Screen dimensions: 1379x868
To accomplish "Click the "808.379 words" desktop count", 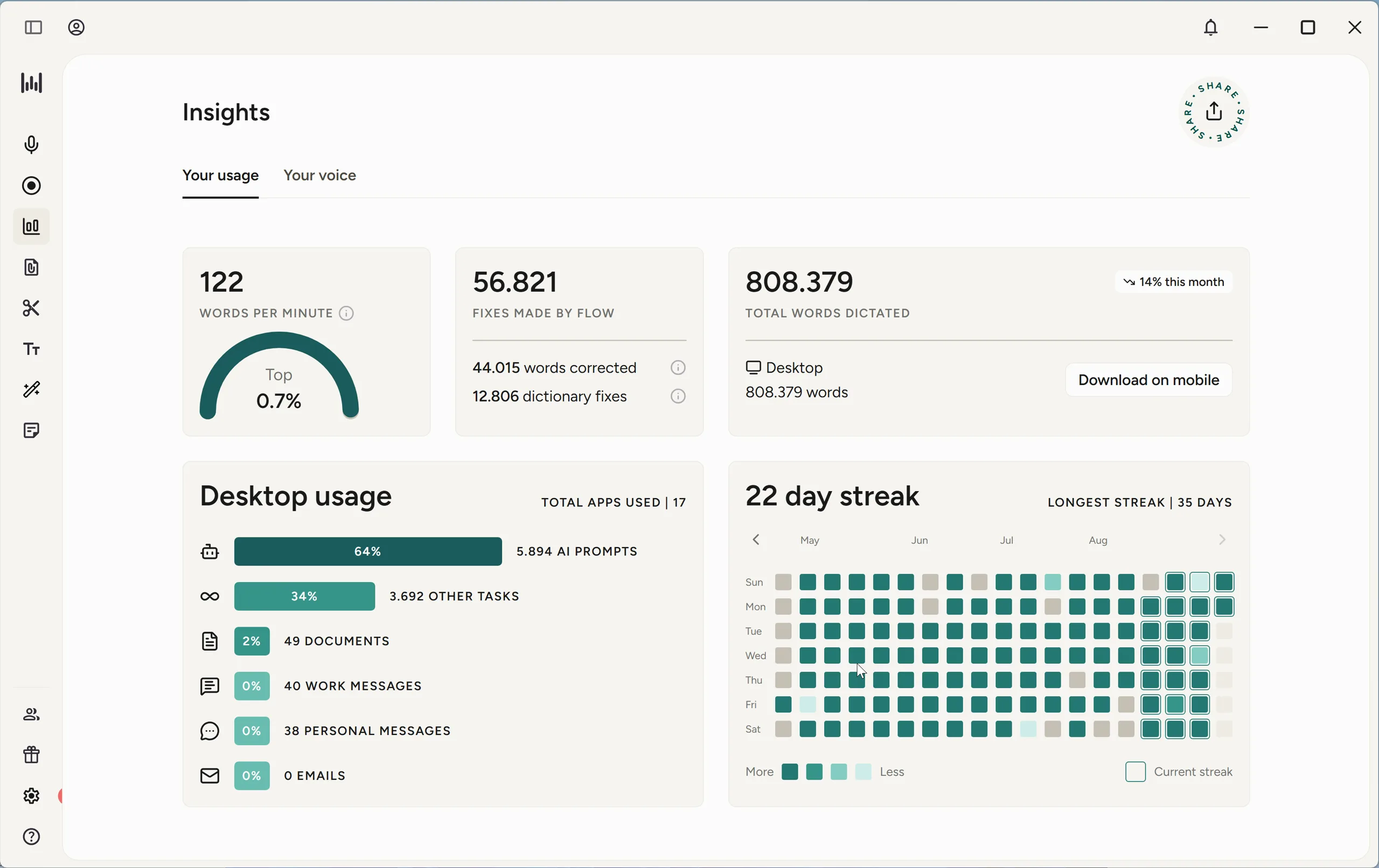I will pyautogui.click(x=797, y=393).
